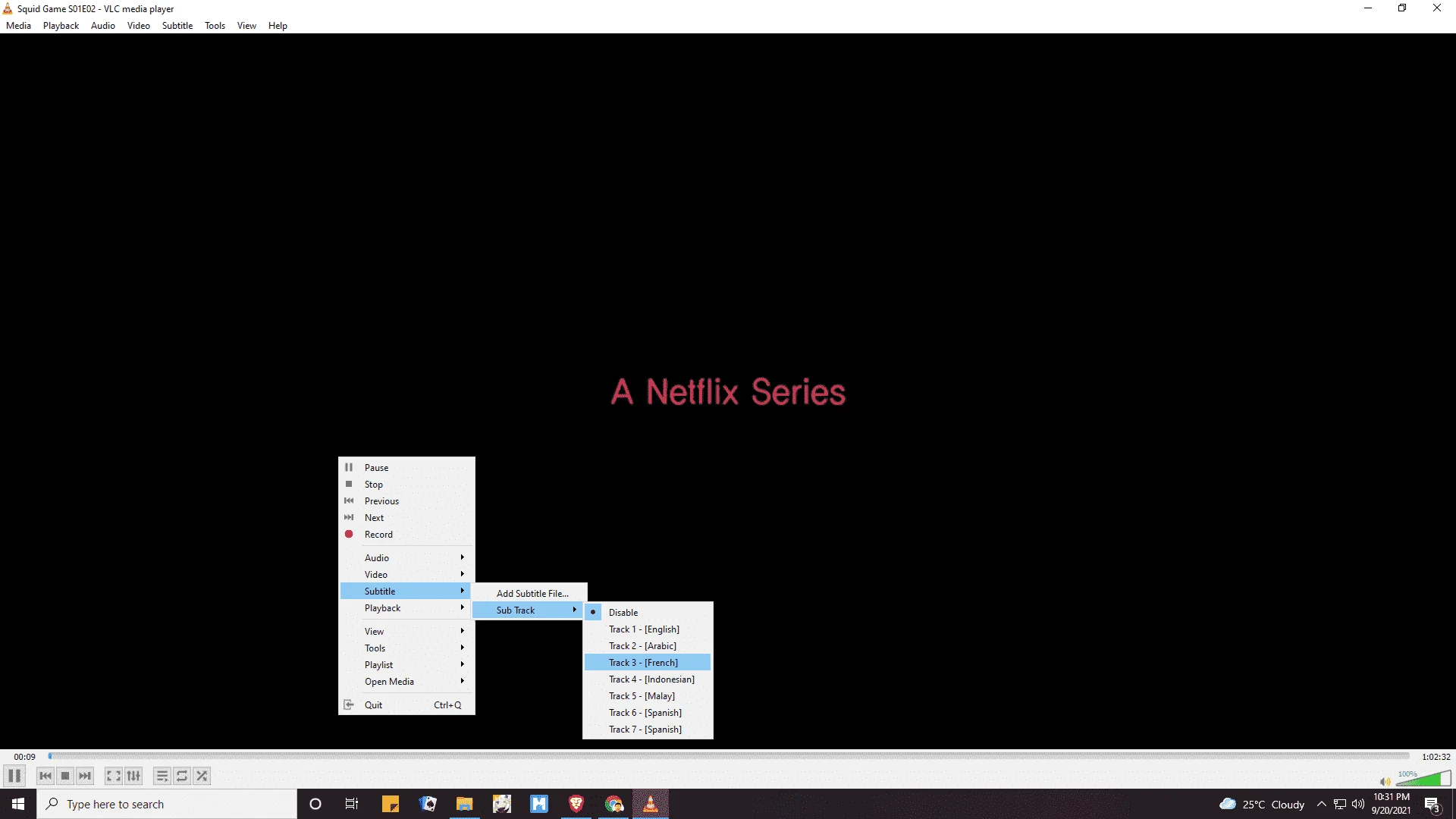Click the 00:09 elapsed time label
The width and height of the screenshot is (1456, 819).
tap(24, 757)
